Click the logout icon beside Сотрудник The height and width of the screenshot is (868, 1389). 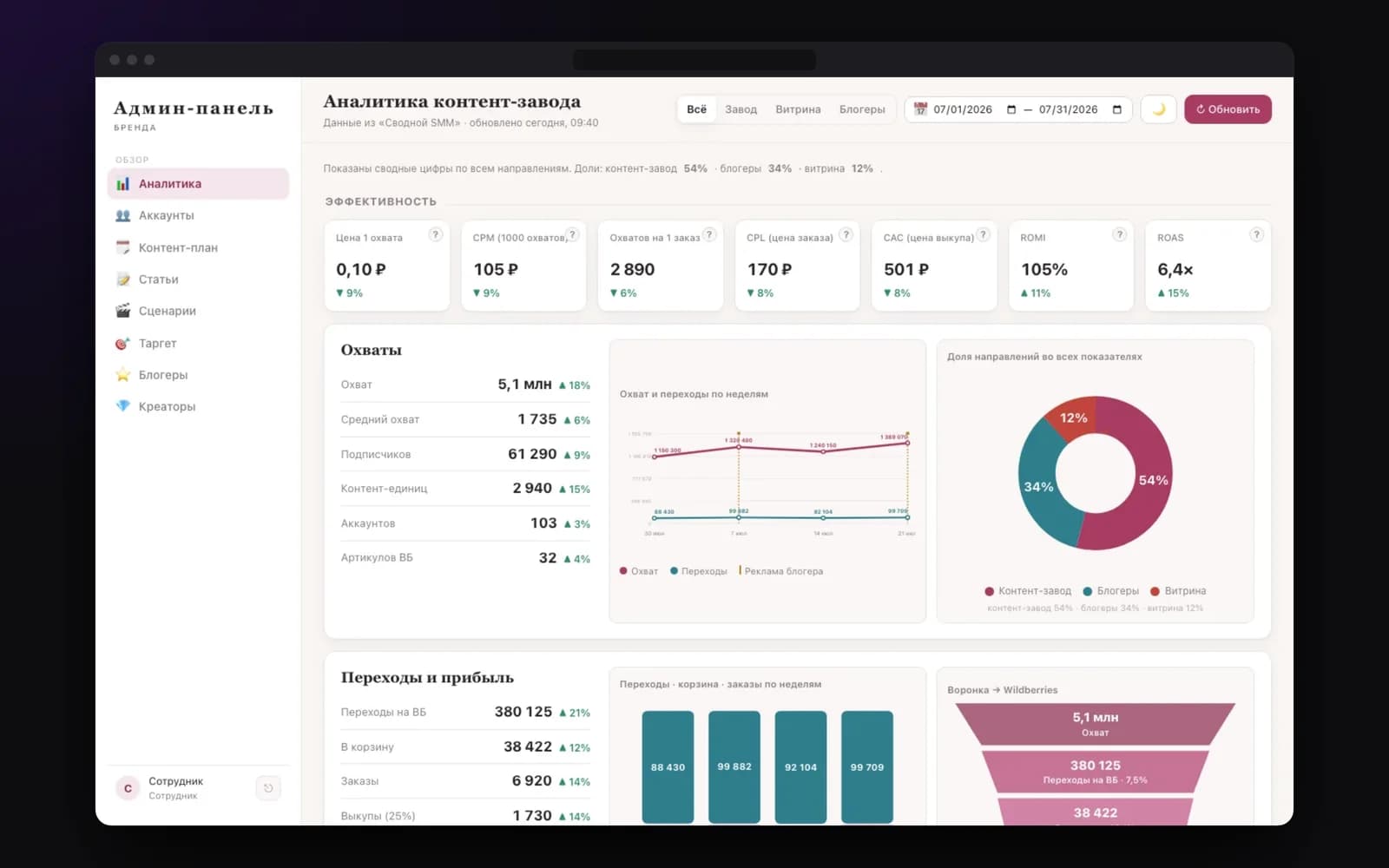[268, 788]
